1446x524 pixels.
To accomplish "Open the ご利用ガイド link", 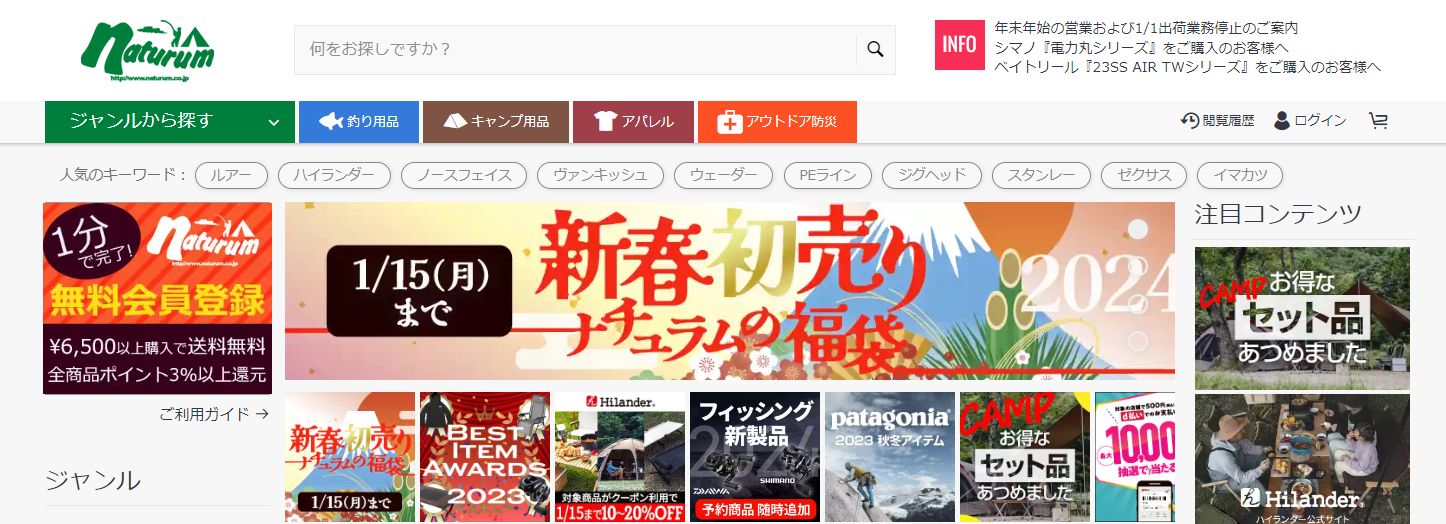I will point(214,413).
